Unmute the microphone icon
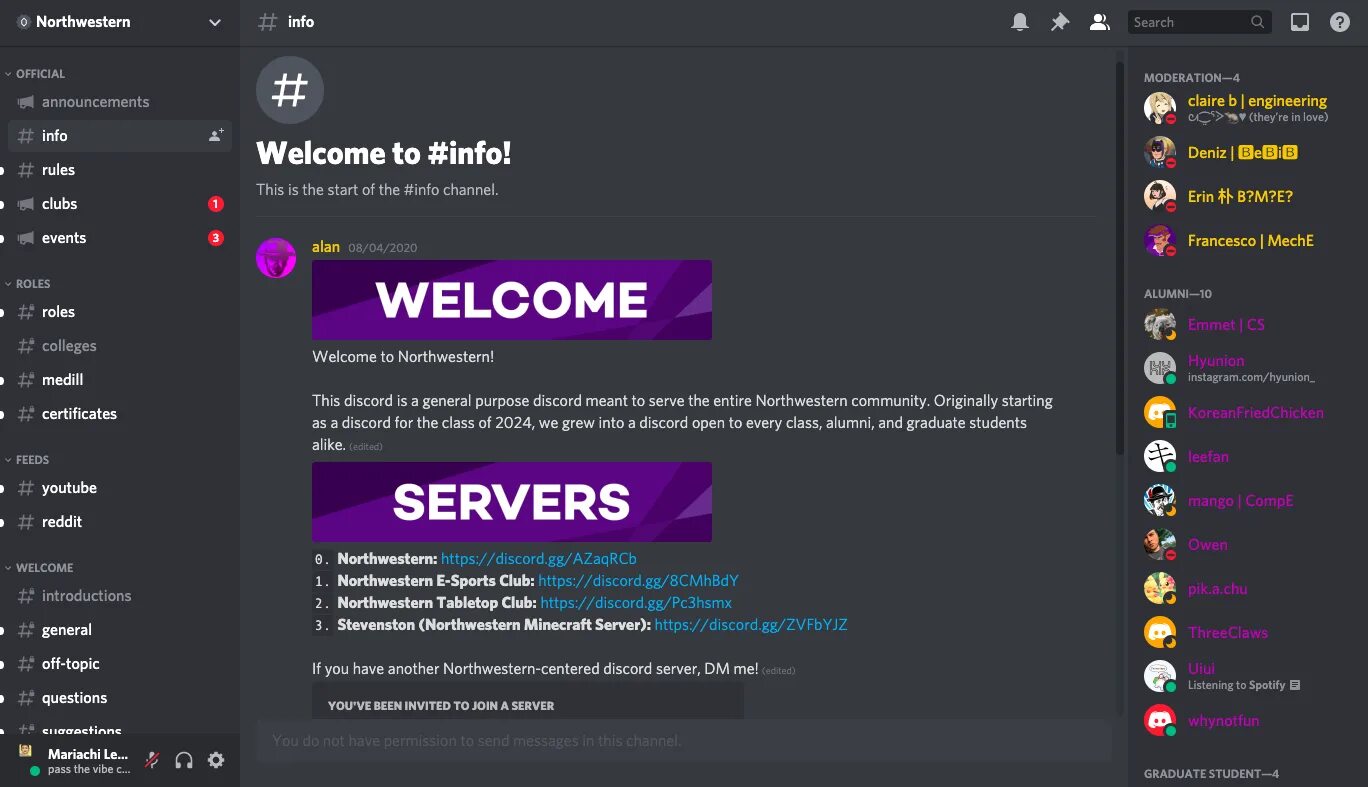1368x787 pixels. (x=152, y=760)
